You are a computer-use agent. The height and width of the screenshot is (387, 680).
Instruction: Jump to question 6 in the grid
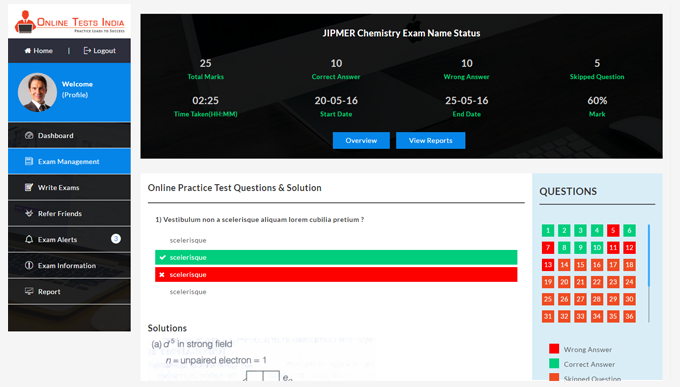(629, 230)
